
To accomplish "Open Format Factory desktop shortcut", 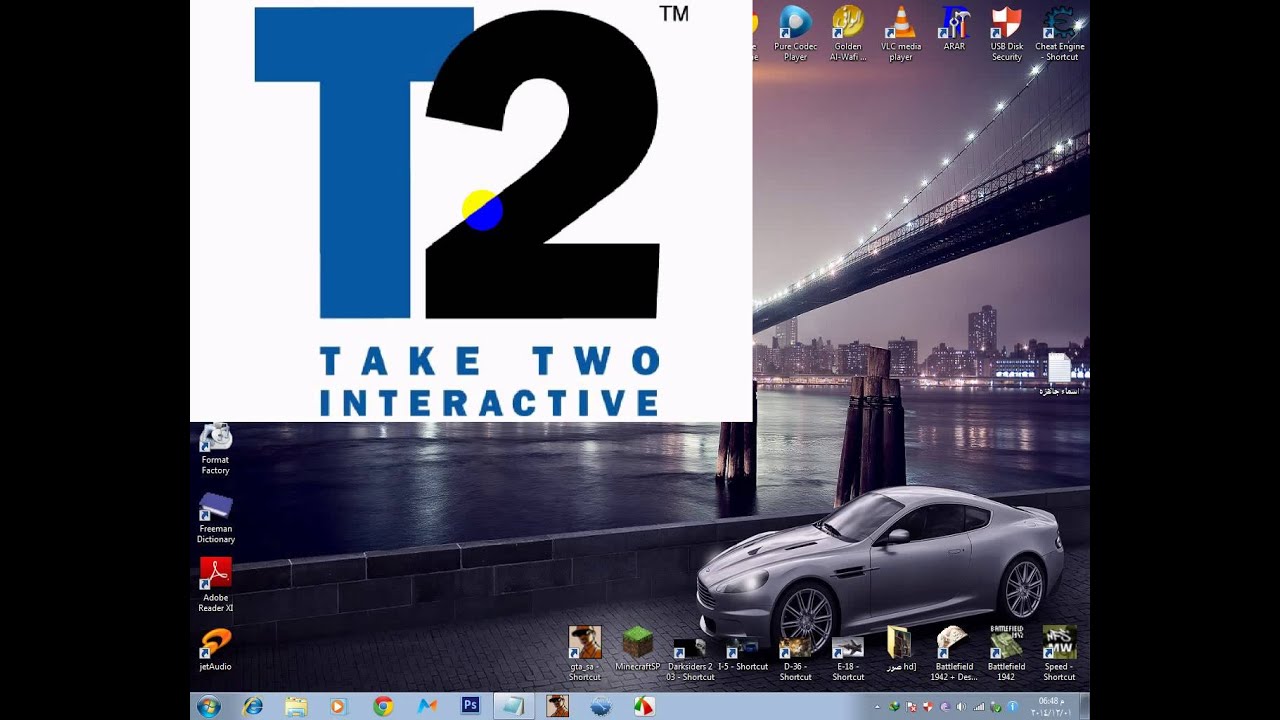I will [x=215, y=448].
